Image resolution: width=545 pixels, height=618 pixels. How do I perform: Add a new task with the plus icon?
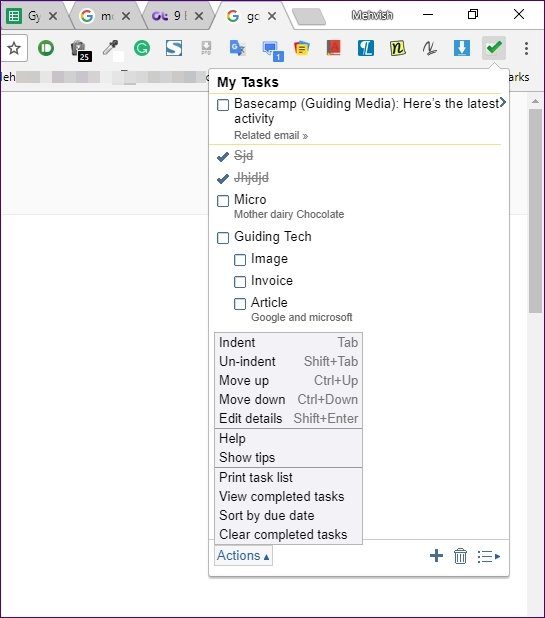coord(436,556)
